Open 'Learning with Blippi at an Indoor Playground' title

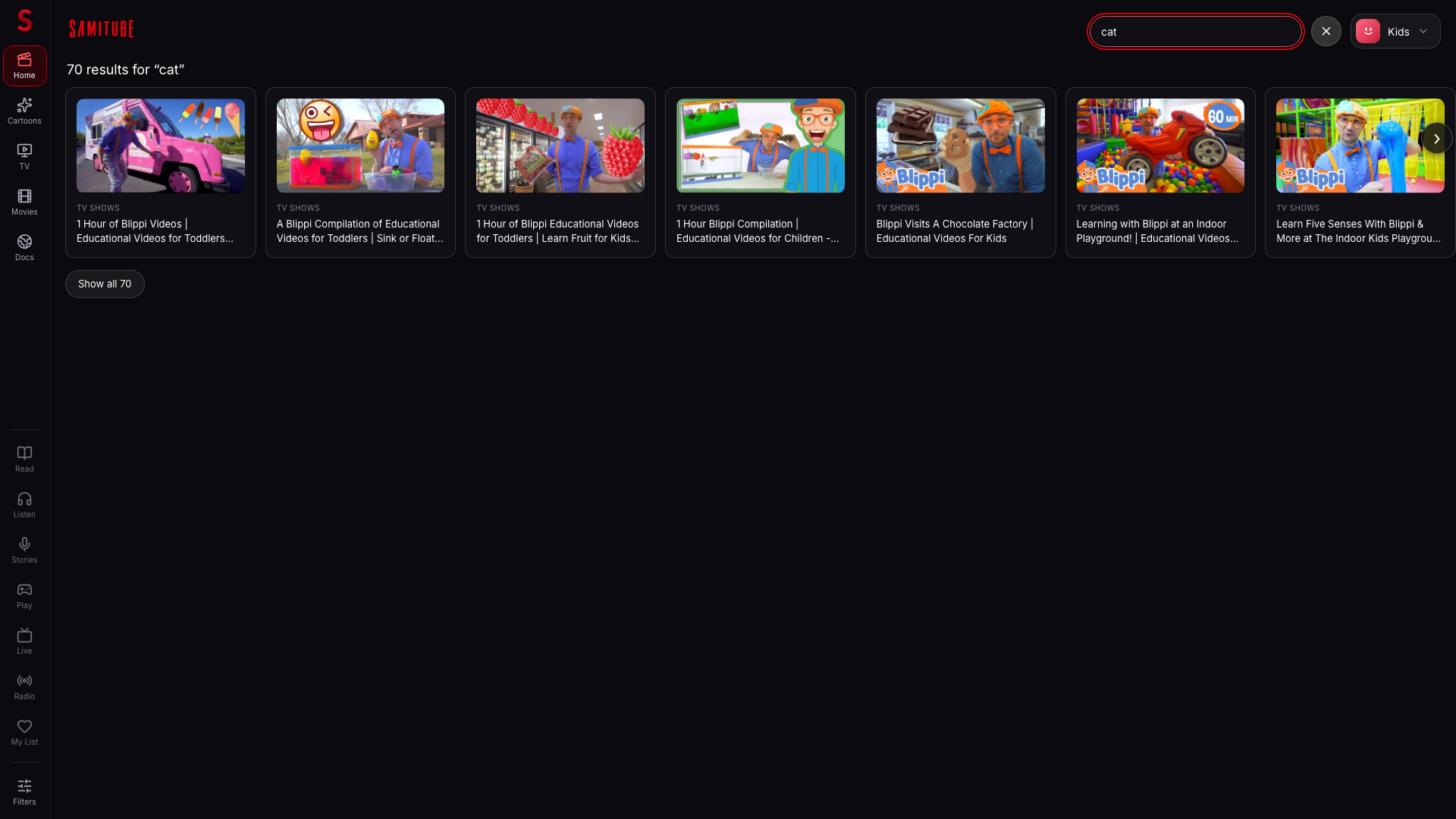pyautogui.click(x=1157, y=231)
